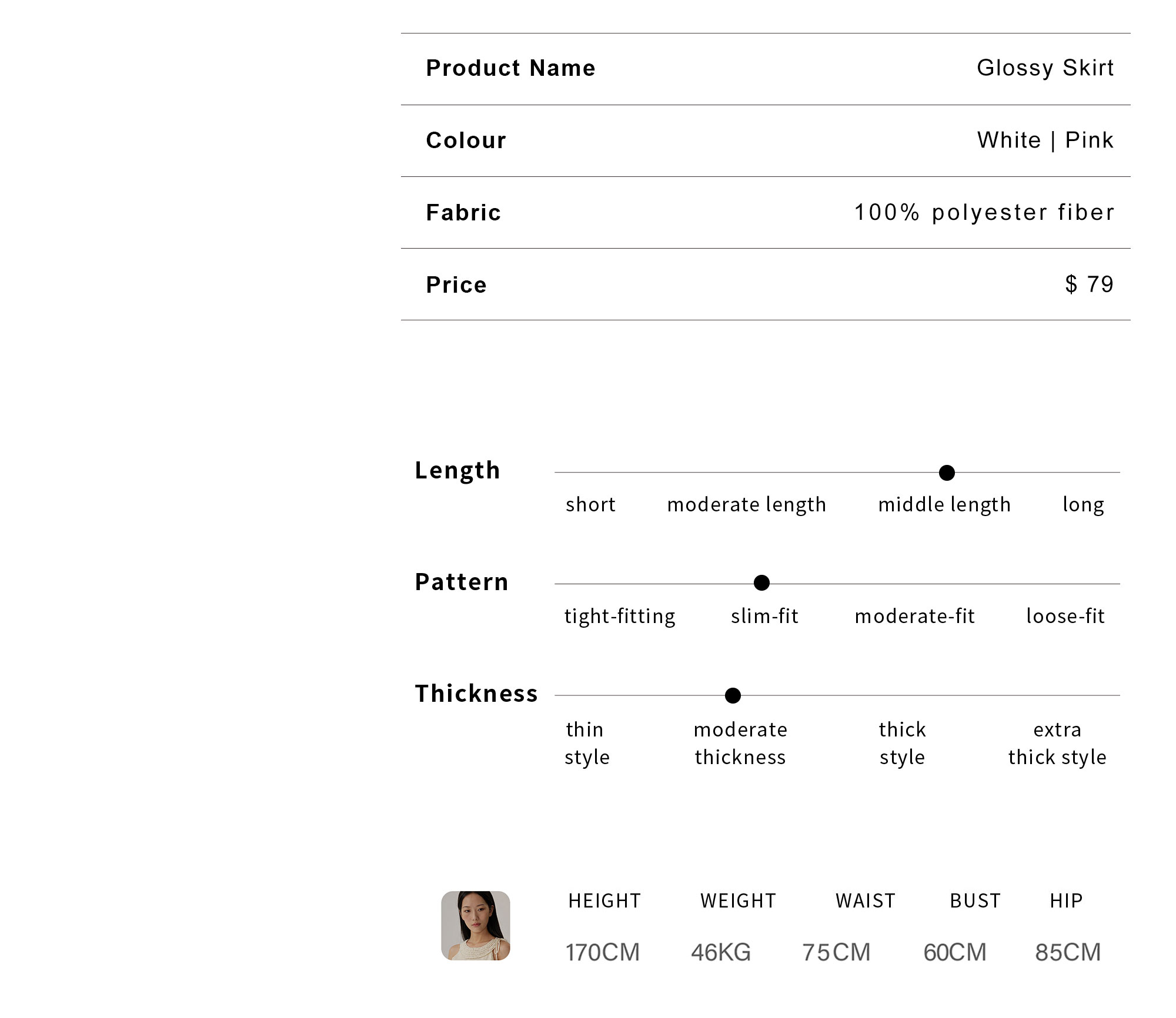
Task: Click the Thickness slider black dot
Action: pos(733,695)
